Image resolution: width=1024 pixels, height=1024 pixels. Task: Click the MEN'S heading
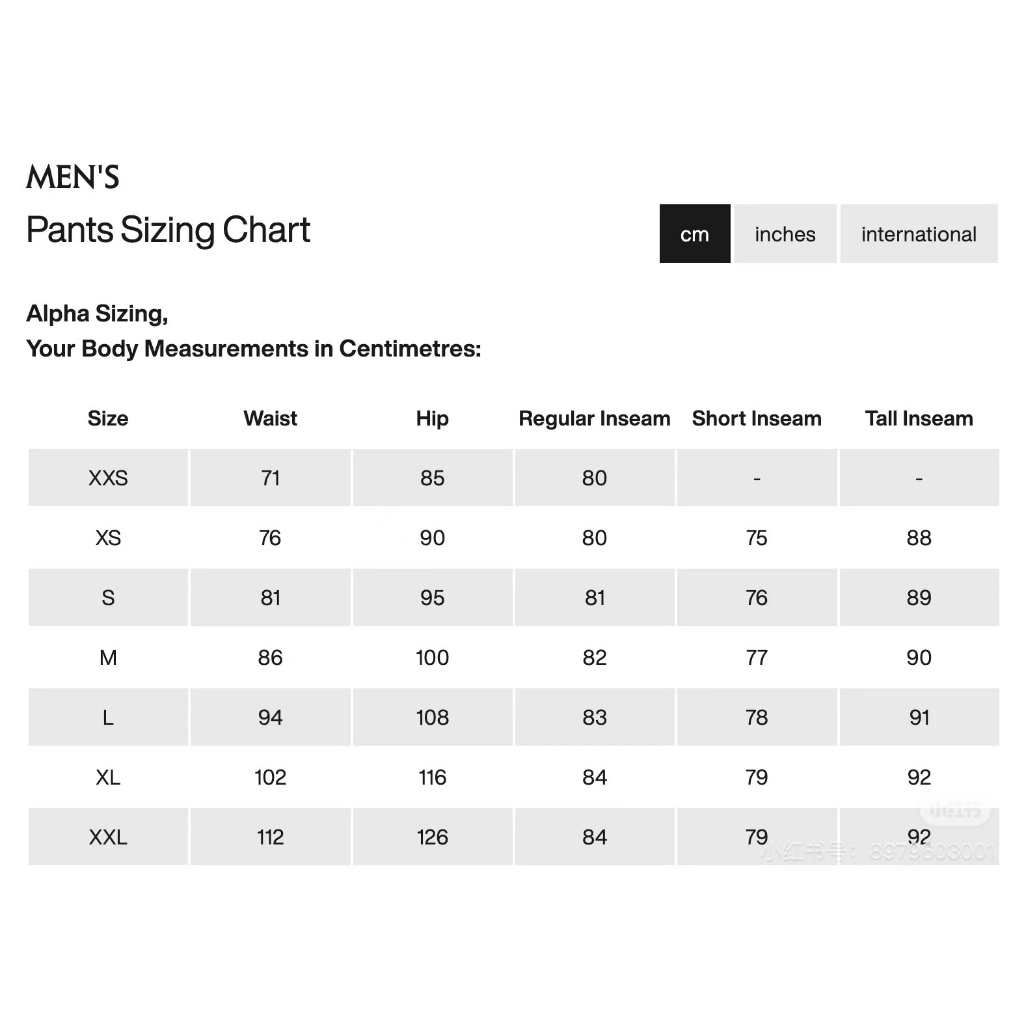pyautogui.click(x=72, y=177)
